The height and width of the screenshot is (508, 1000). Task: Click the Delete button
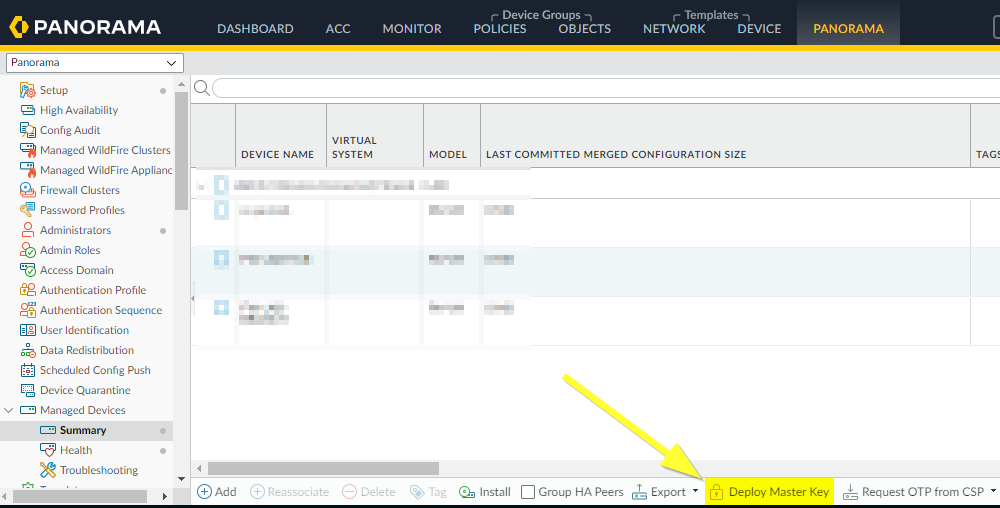click(x=369, y=491)
